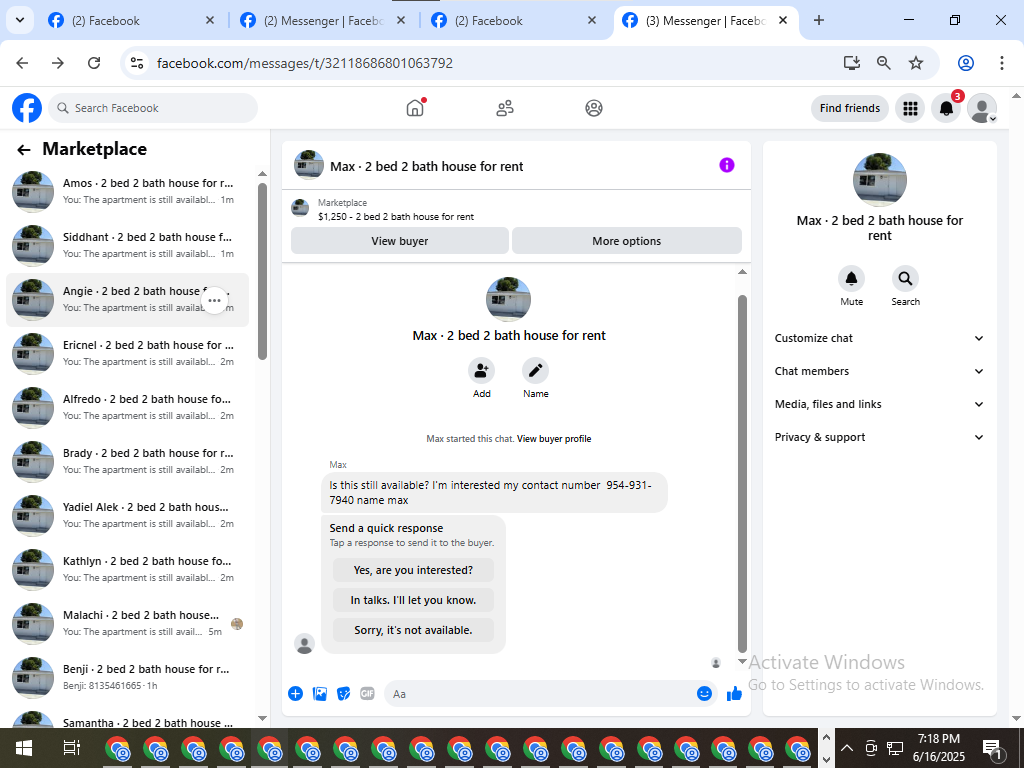This screenshot has width=1024, height=768.
Task: Go to the Facebook home feed icon
Action: pos(415,108)
